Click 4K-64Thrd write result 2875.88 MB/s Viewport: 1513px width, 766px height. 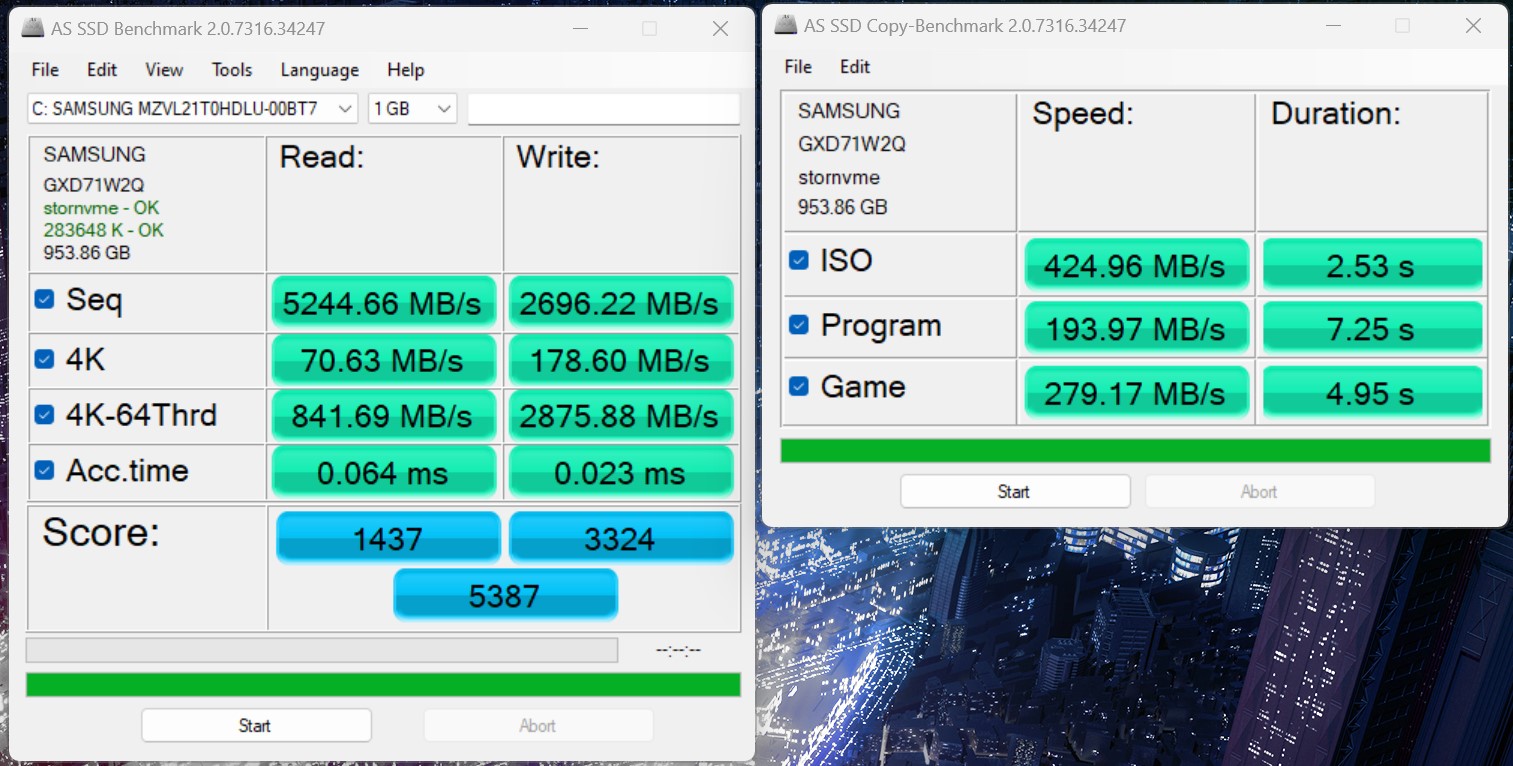(621, 416)
